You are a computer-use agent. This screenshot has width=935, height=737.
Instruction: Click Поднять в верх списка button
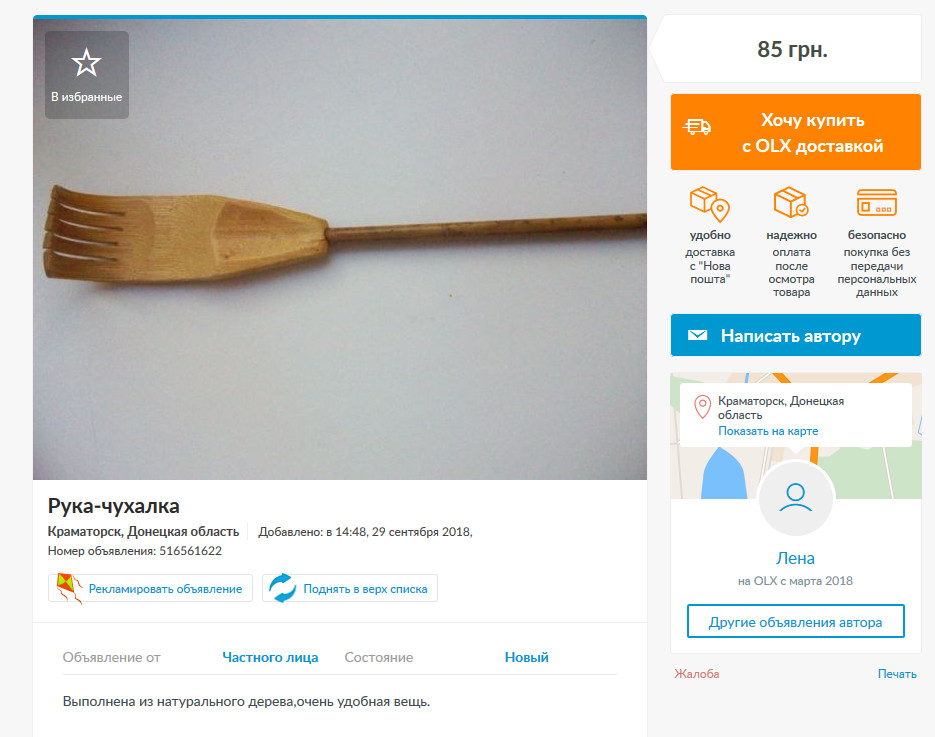pyautogui.click(x=350, y=588)
